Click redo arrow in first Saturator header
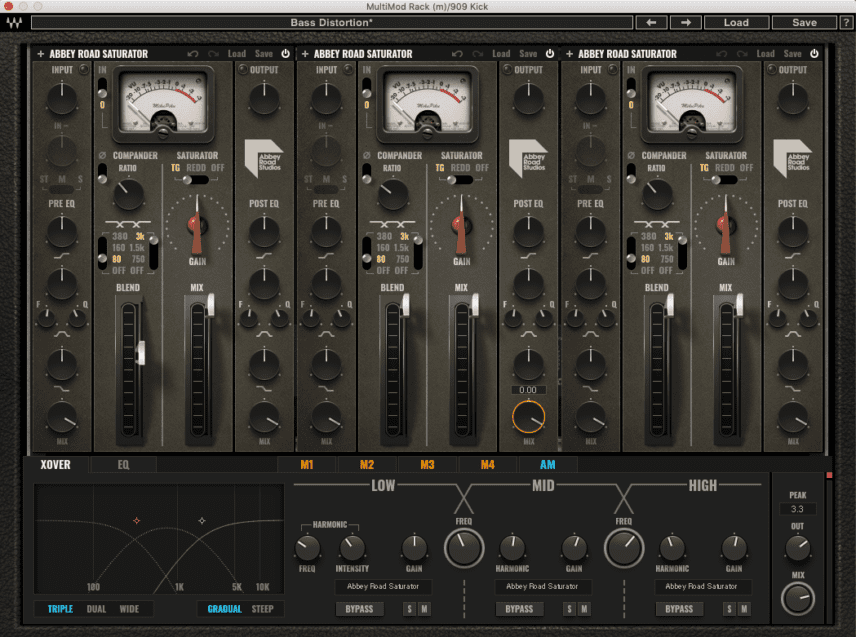This screenshot has width=856, height=637. (x=213, y=53)
